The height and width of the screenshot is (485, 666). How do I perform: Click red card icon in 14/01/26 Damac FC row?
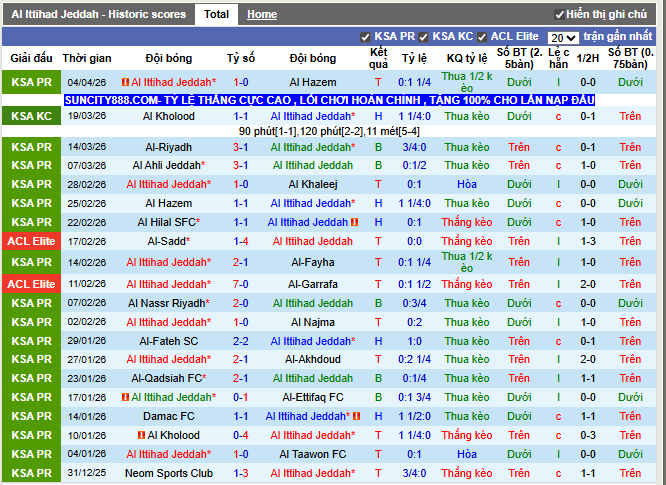point(356,416)
